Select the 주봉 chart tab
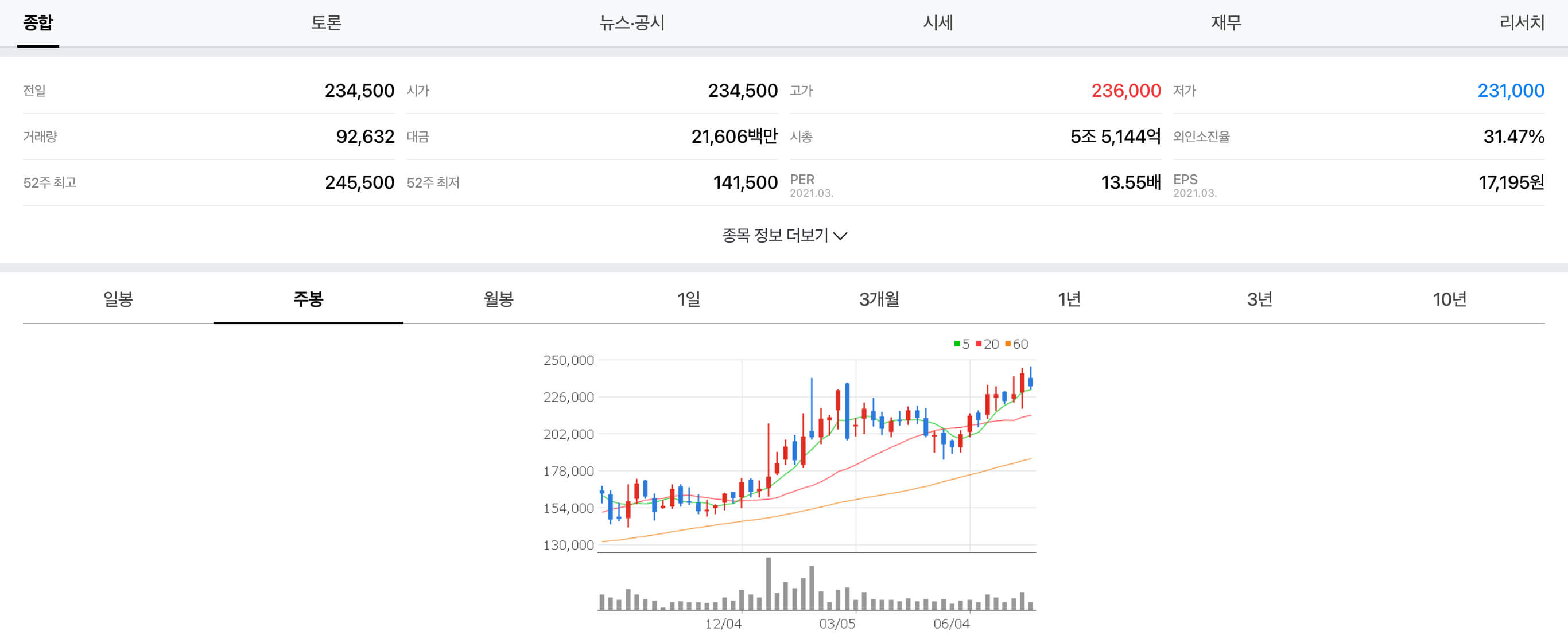This screenshot has height=639, width=1568. pyautogui.click(x=308, y=299)
